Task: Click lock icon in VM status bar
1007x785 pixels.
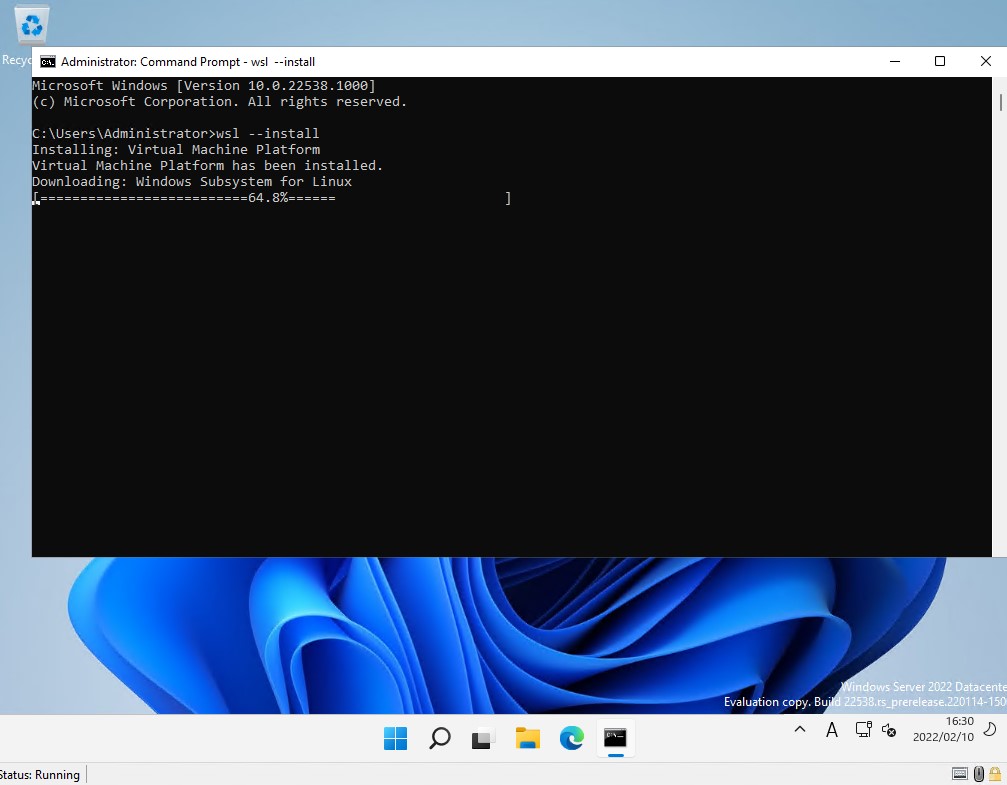Action: (x=995, y=774)
